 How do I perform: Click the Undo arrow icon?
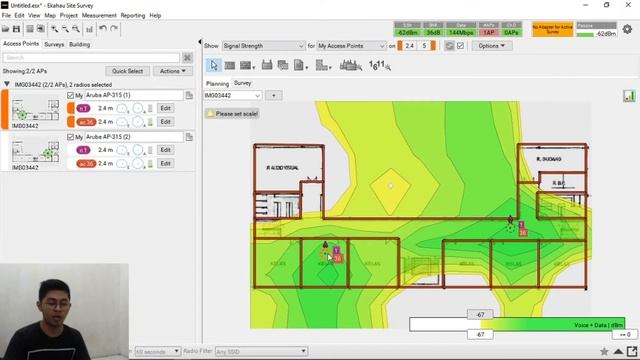(103, 29)
